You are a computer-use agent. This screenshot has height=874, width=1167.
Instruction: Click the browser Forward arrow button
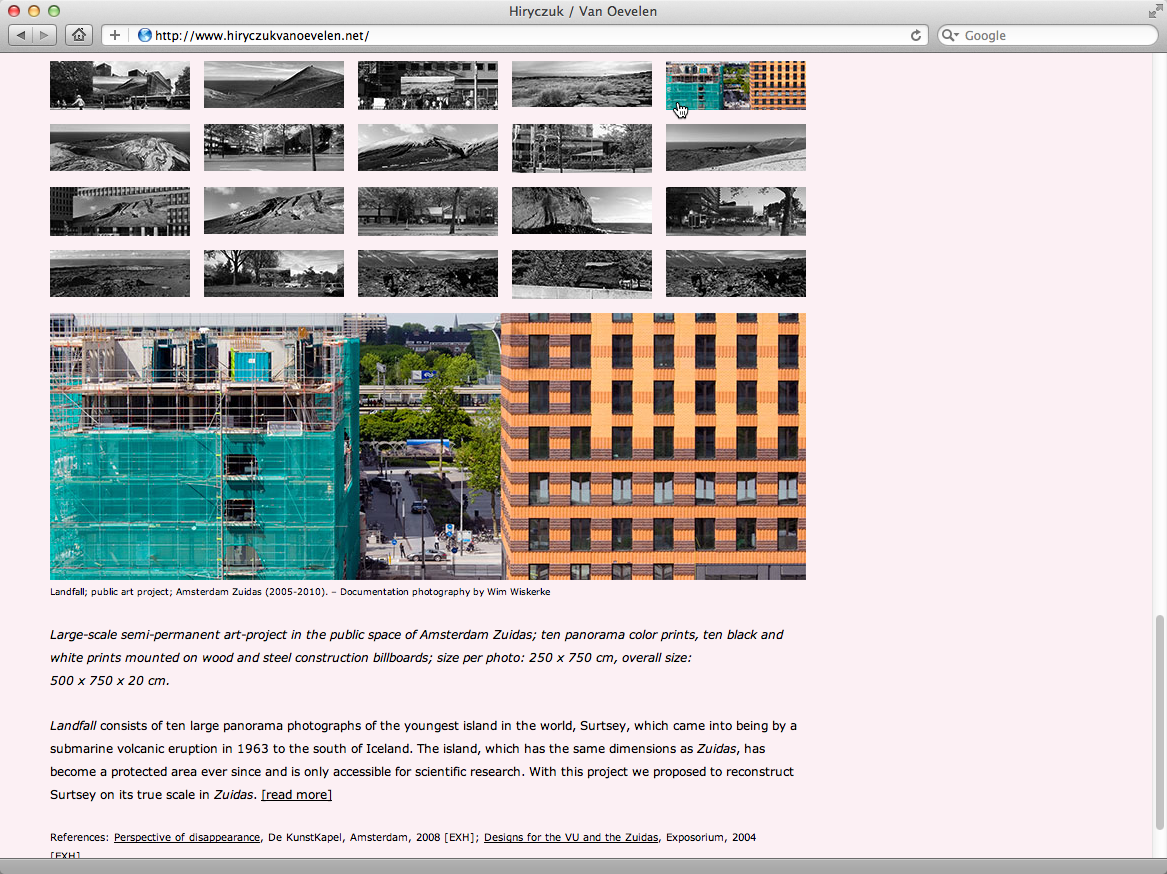pos(46,35)
